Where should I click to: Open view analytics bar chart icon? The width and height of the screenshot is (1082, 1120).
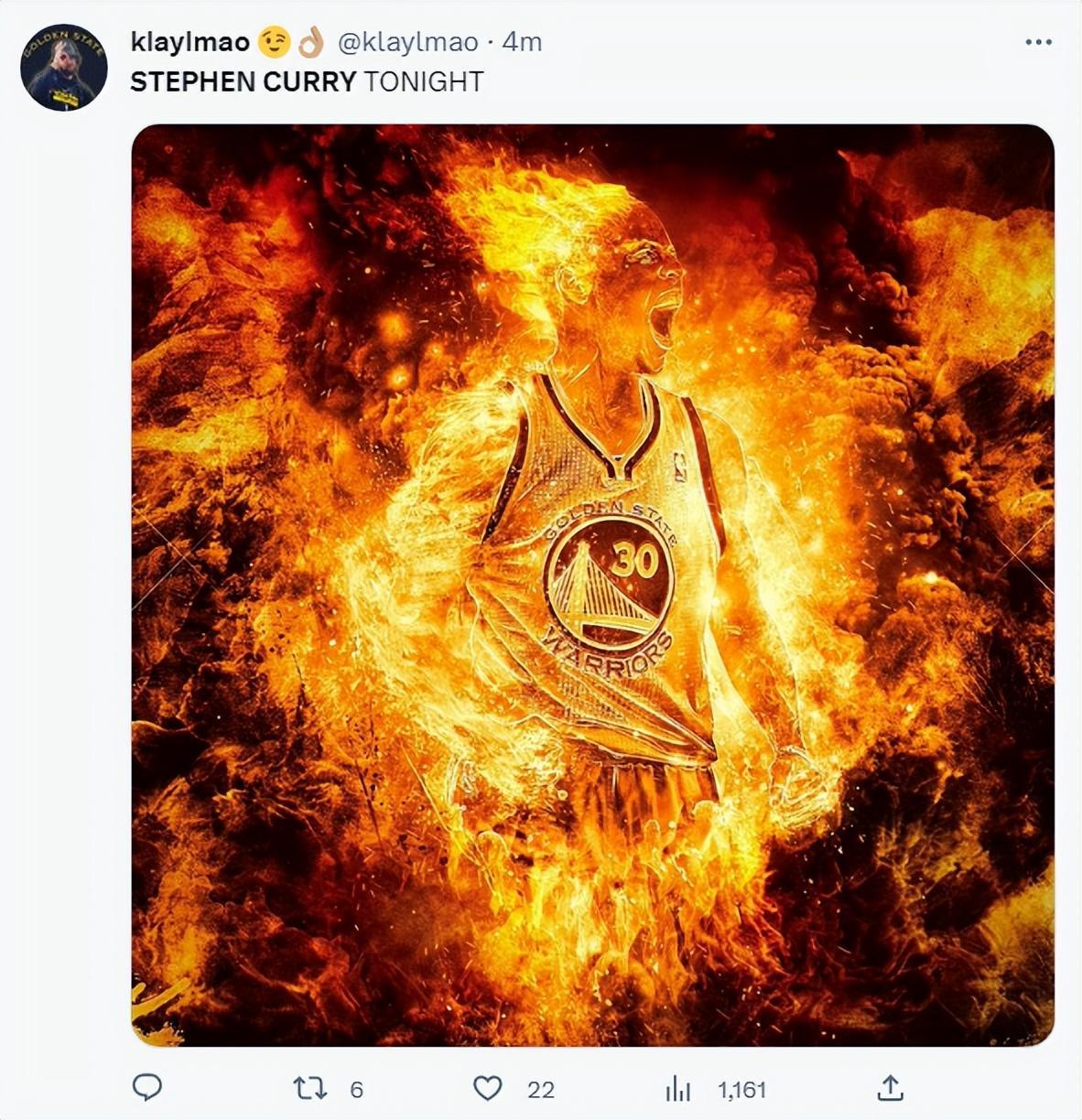[677, 1088]
